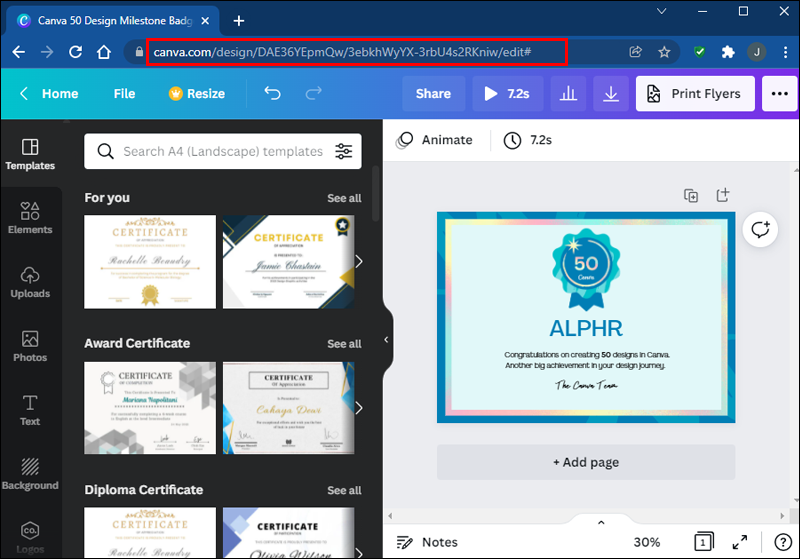Reload the page in browser

76,52
